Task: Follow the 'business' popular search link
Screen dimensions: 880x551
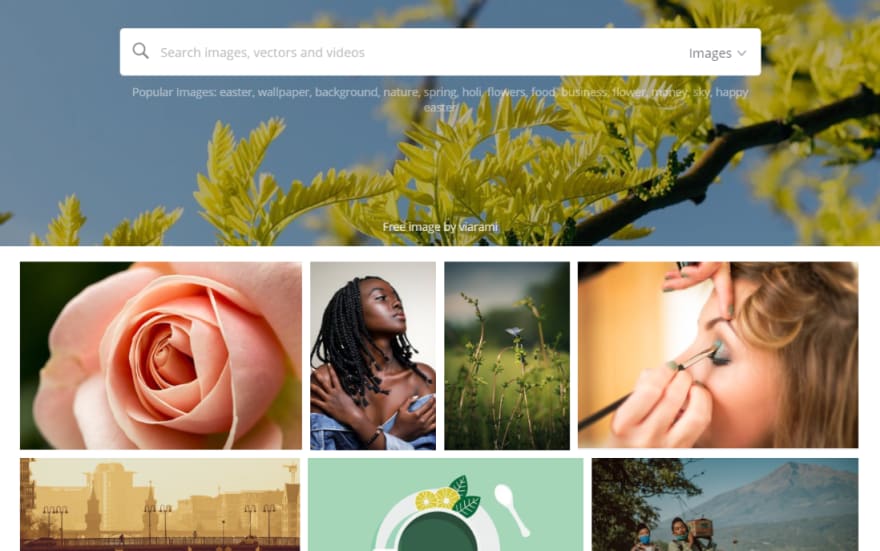Action: pyautogui.click(x=584, y=92)
